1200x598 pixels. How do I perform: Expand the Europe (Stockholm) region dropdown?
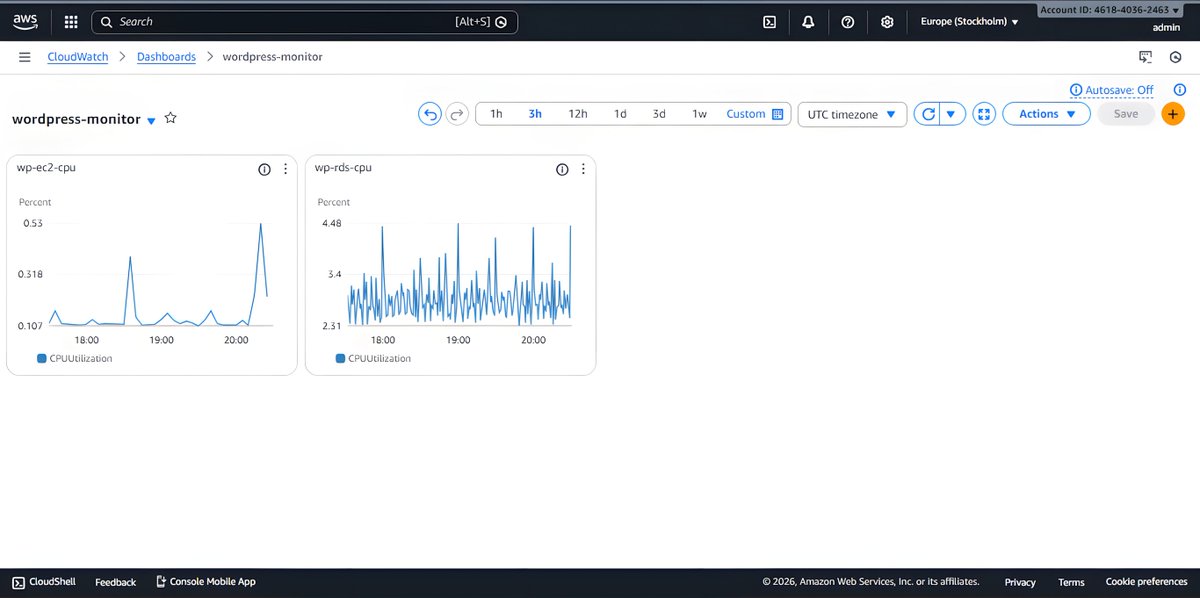(x=969, y=21)
